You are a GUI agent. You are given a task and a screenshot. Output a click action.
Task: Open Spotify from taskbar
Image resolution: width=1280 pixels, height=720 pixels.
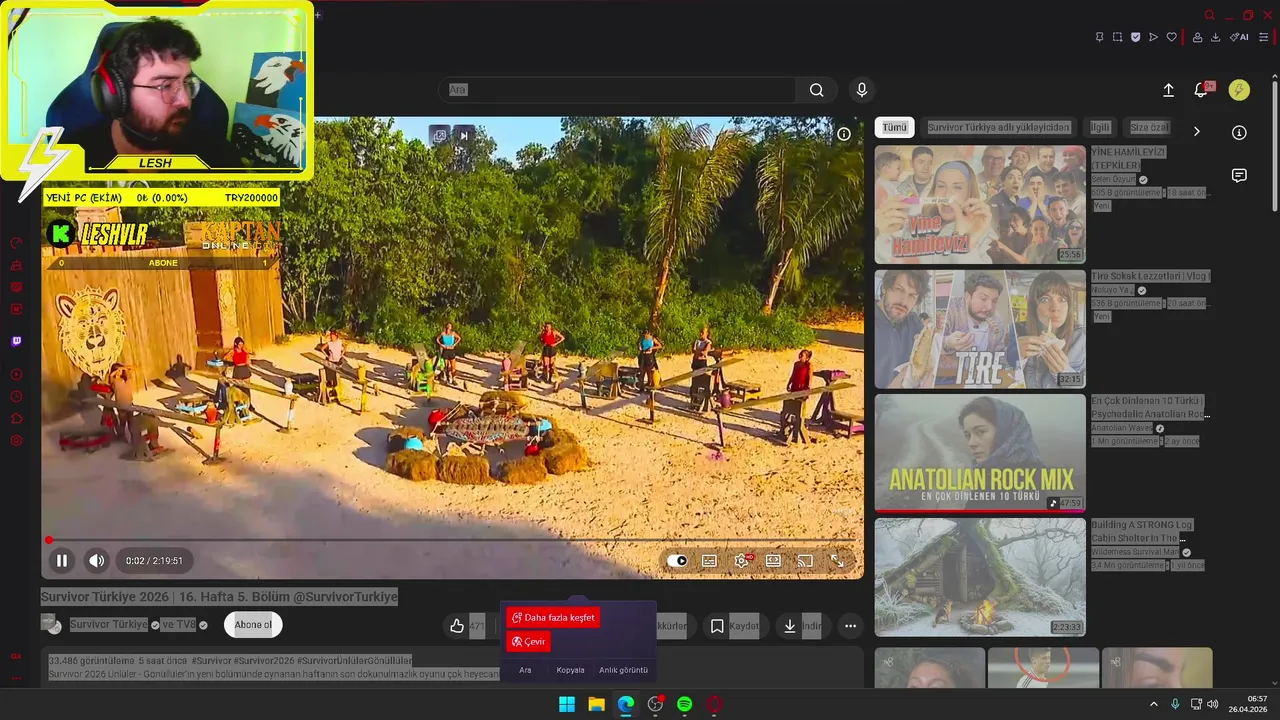pos(685,704)
